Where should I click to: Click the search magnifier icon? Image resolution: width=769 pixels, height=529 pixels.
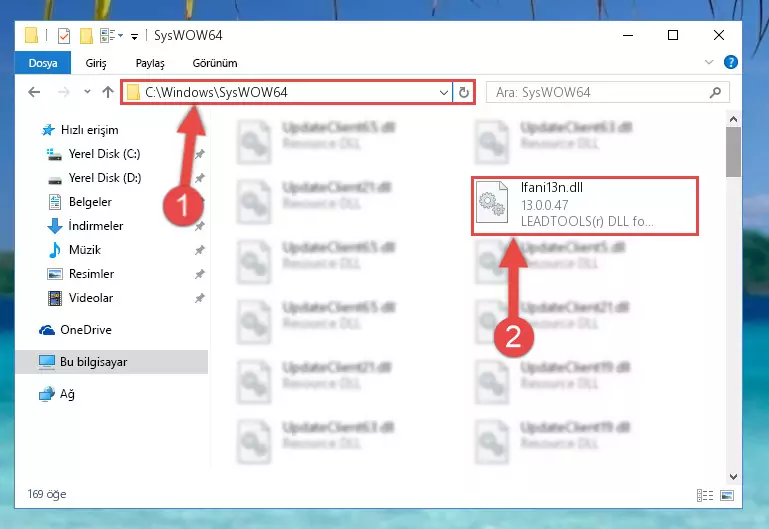[716, 92]
